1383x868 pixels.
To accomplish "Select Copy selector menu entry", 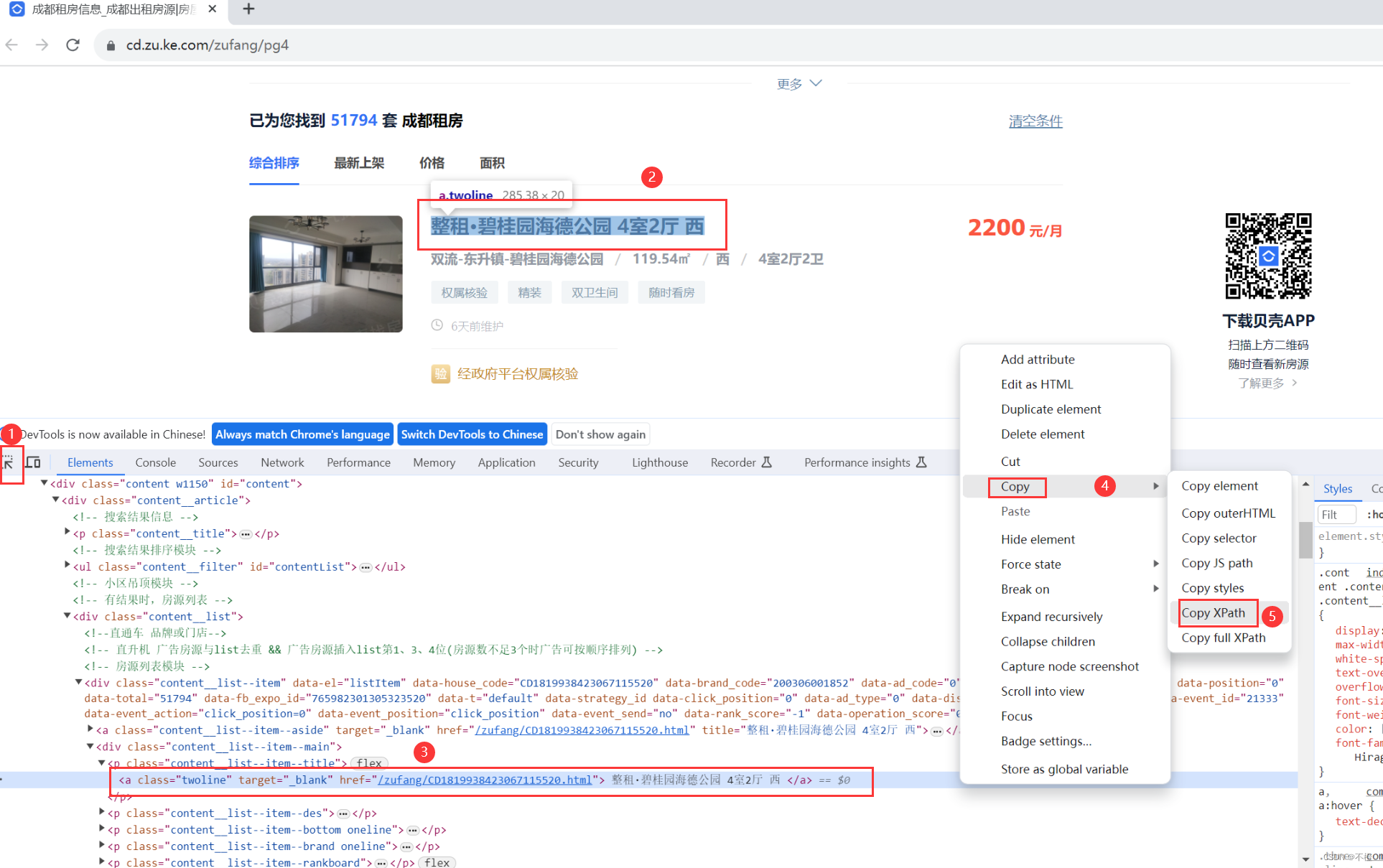I will 1219,538.
